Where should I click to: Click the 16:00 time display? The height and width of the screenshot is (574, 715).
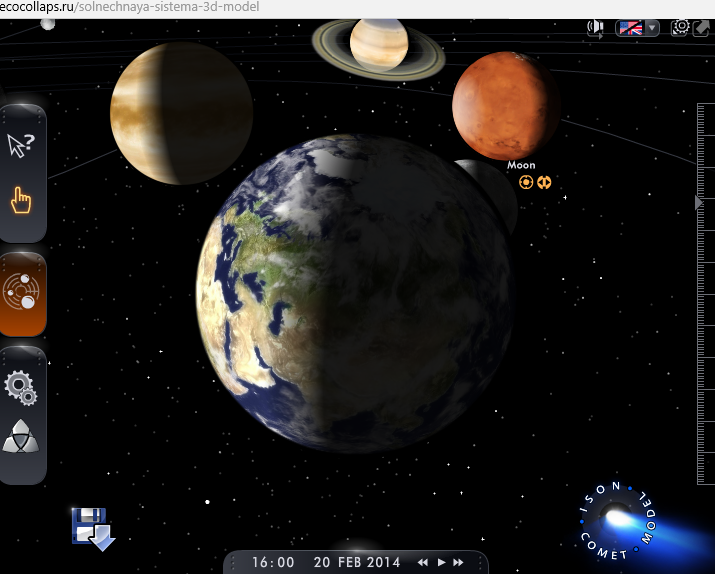click(x=273, y=563)
